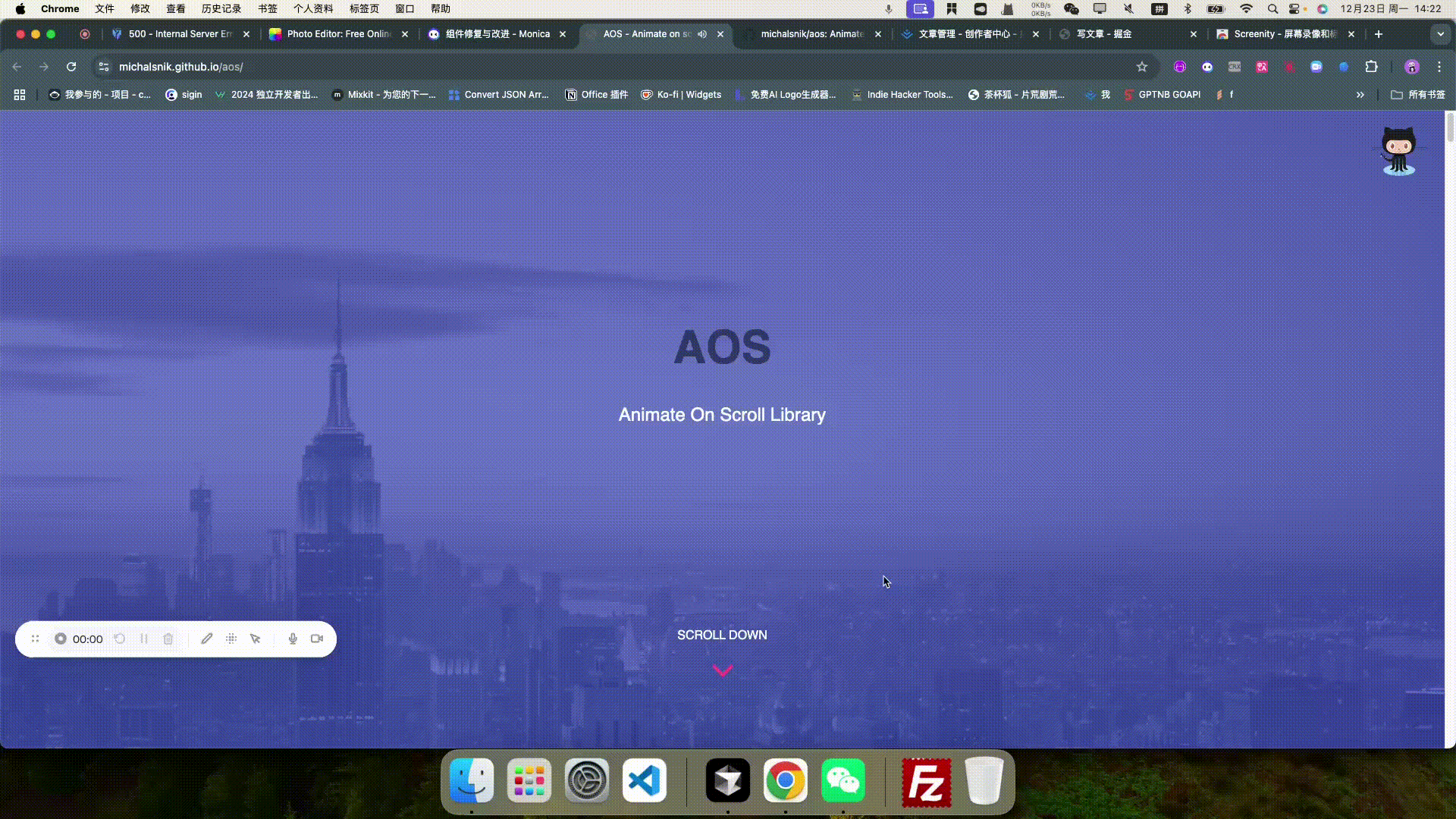The image size is (1456, 819).
Task: Open the Chrome extensions puzzle icon
Action: tap(1372, 67)
